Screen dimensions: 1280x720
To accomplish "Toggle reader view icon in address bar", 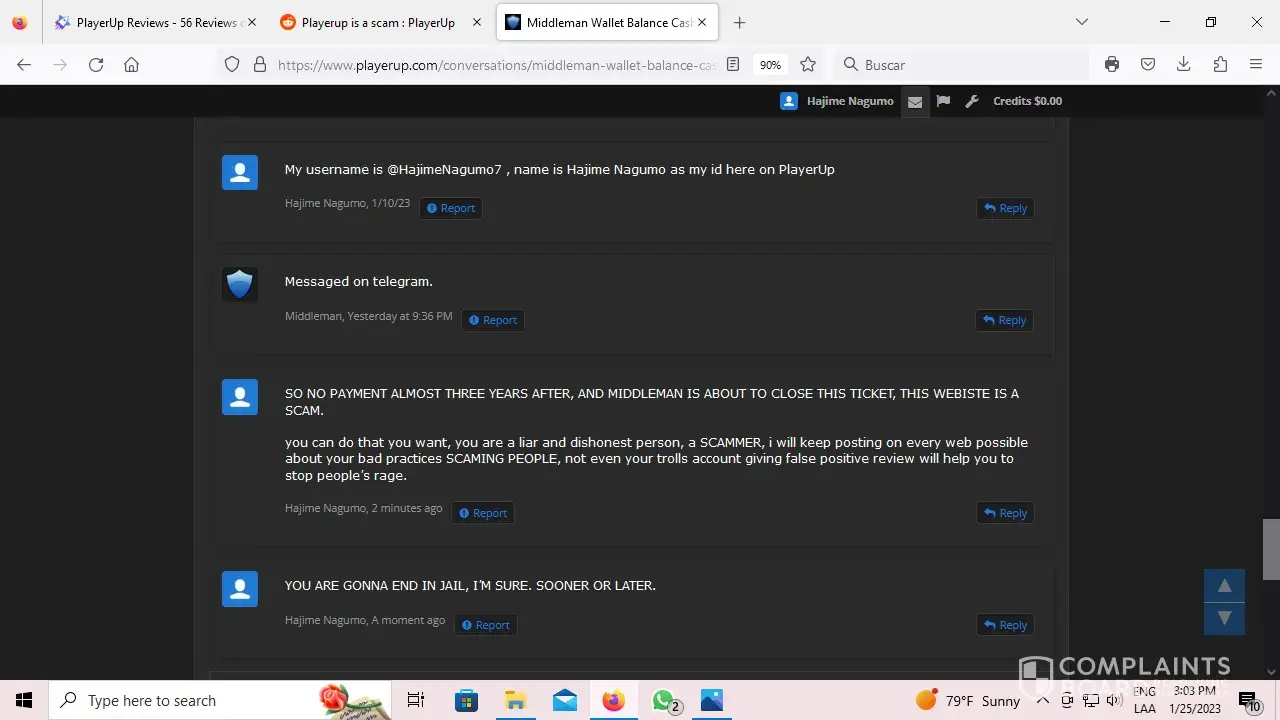I will 733,64.
